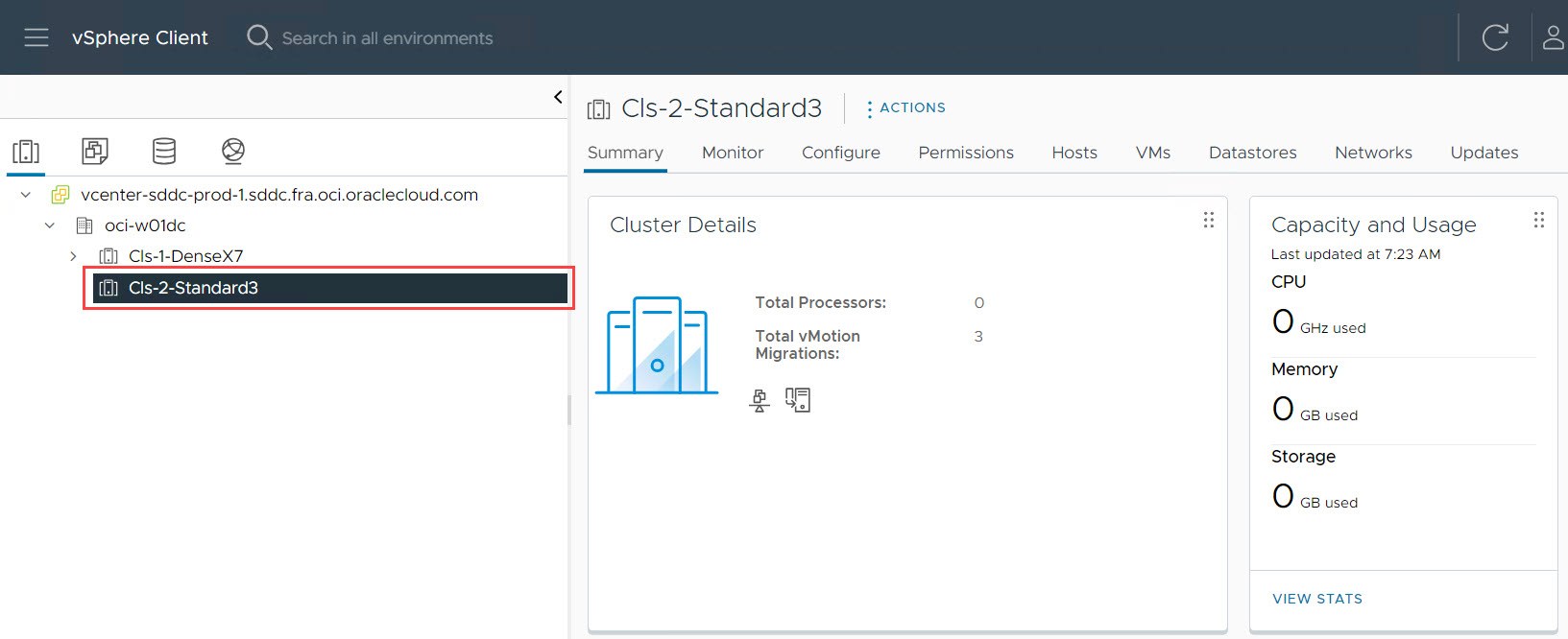The image size is (1568, 639).
Task: Switch to Hosts and Clusters inventory view
Action: [x=26, y=152]
